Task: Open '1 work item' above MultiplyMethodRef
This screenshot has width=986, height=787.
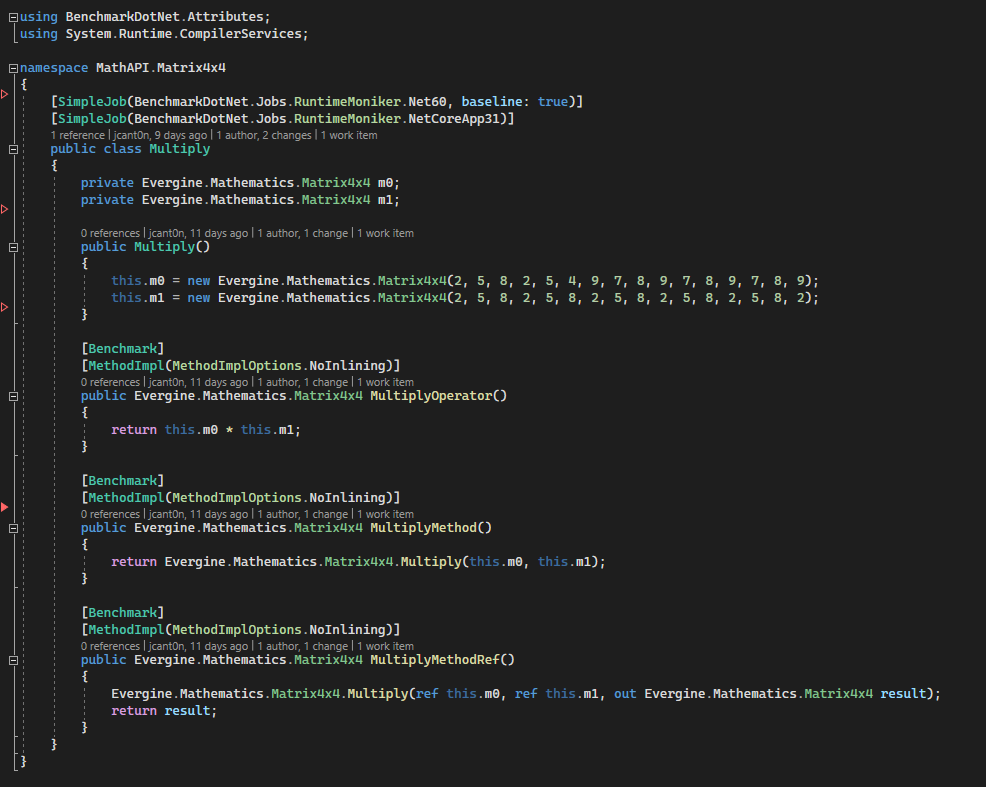Action: coord(385,646)
